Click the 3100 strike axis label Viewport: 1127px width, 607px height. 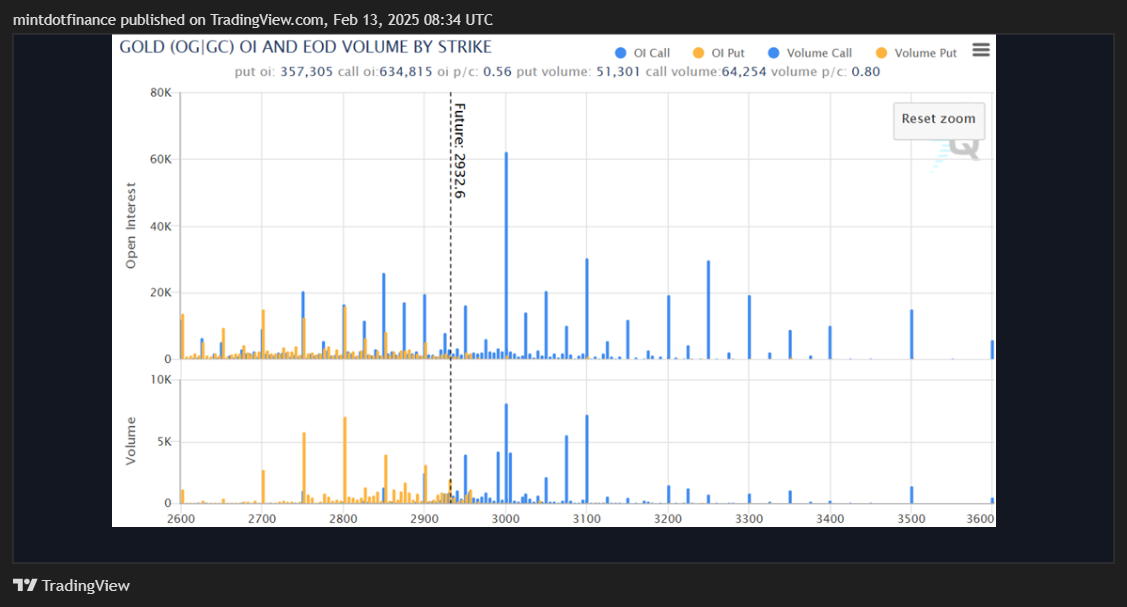click(586, 519)
